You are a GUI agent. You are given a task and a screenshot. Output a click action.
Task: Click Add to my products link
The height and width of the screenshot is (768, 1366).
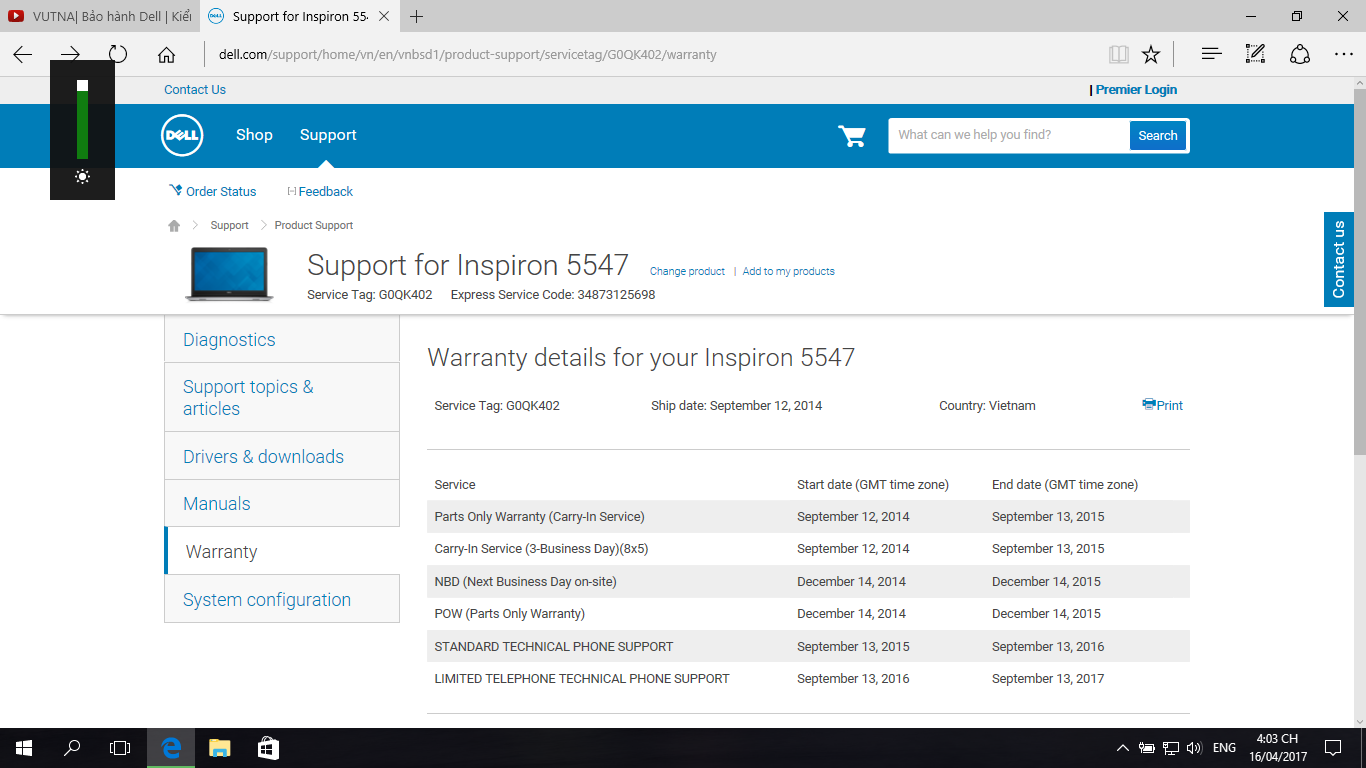(x=788, y=271)
